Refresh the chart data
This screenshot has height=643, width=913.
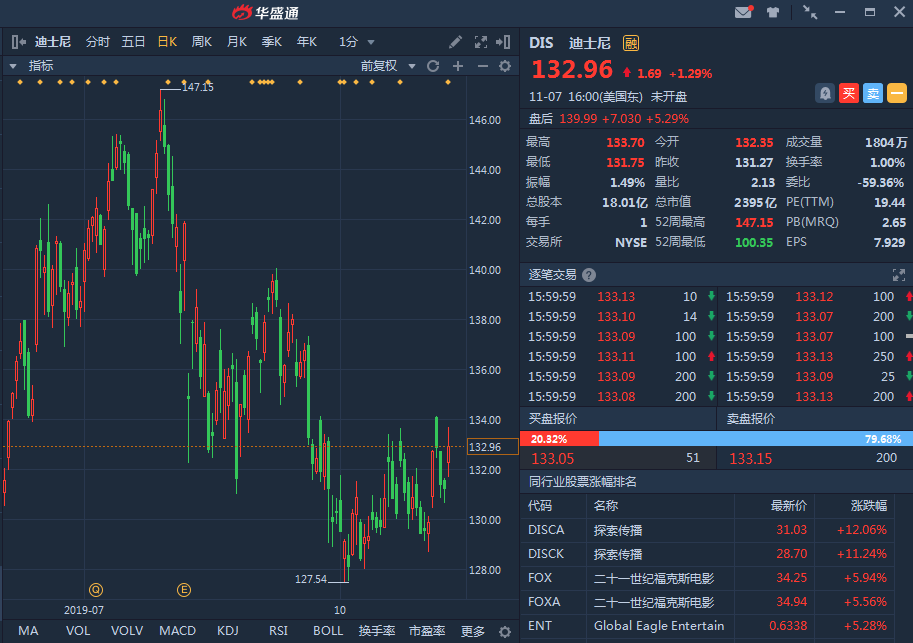click(x=433, y=66)
